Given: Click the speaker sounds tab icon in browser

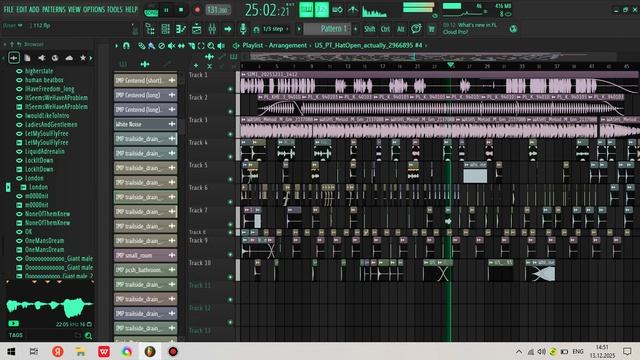Looking at the screenshot, I should (x=41, y=58).
